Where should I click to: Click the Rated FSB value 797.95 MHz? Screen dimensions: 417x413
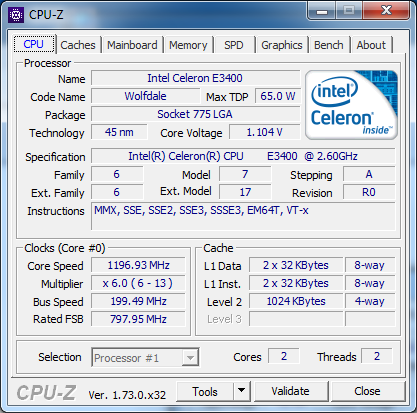[138, 319]
